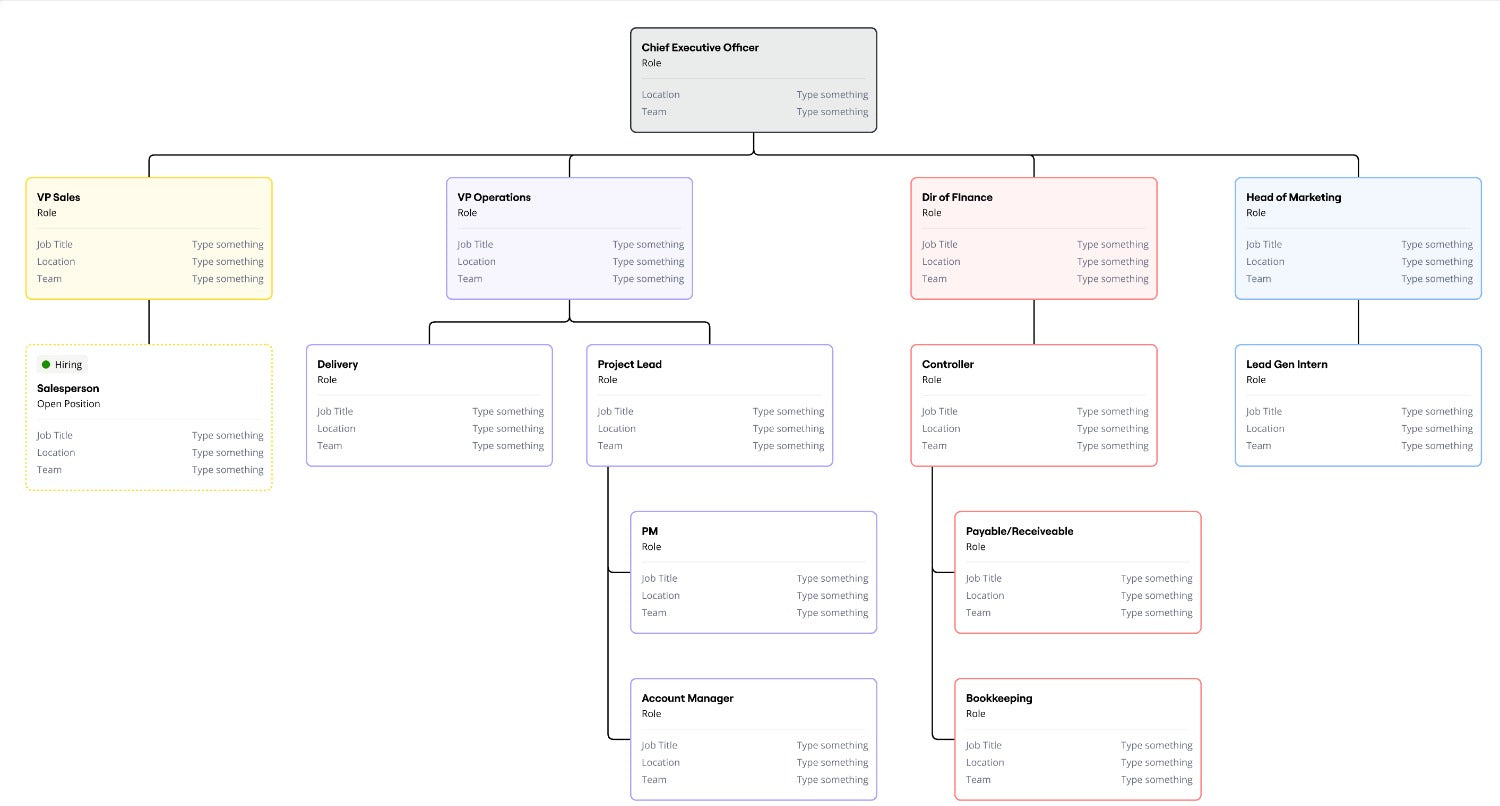Click Location value field in CEO card

832,95
